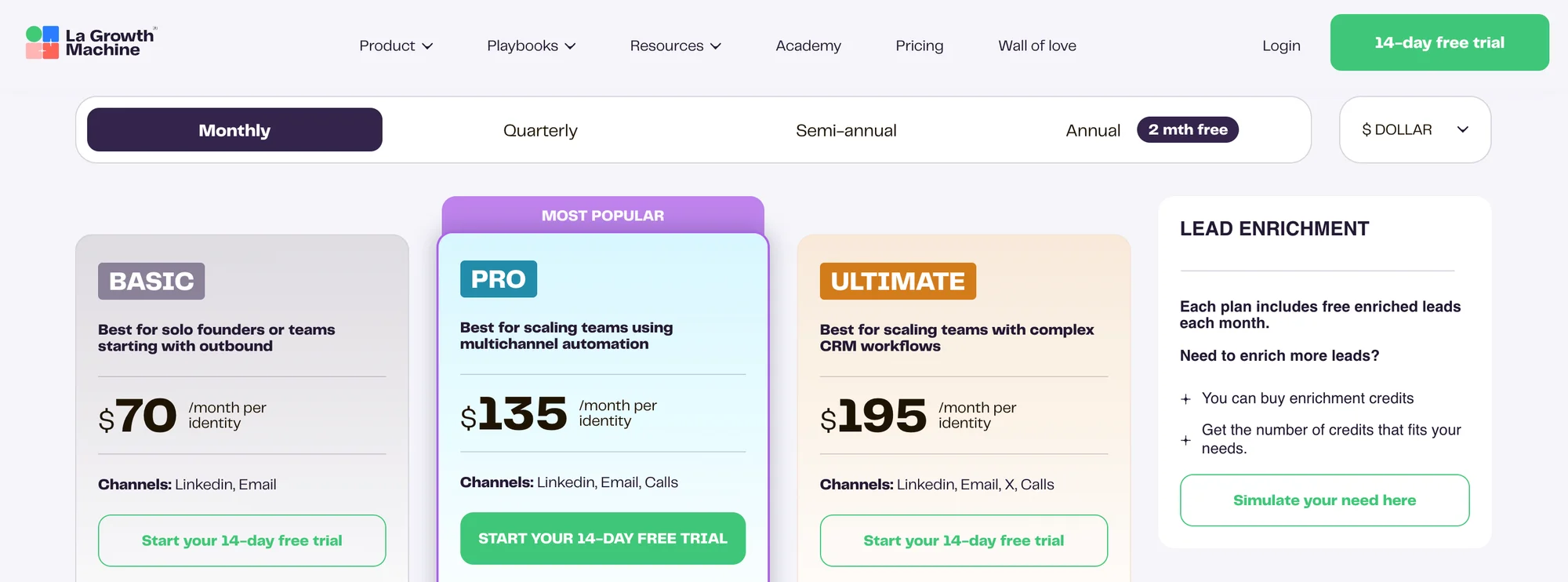Click the MOST POPULAR banner
Screen dimensions: 1568x582
(x=603, y=215)
